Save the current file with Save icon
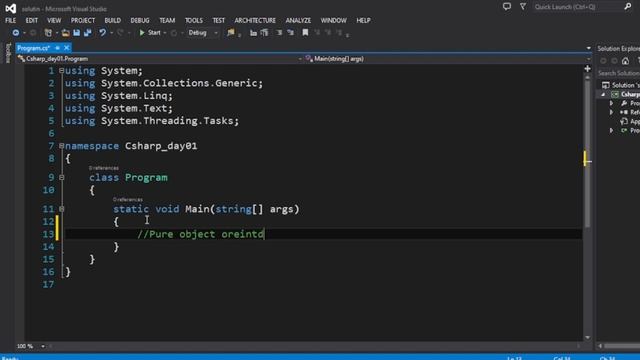The width and height of the screenshot is (640, 360). point(76,33)
